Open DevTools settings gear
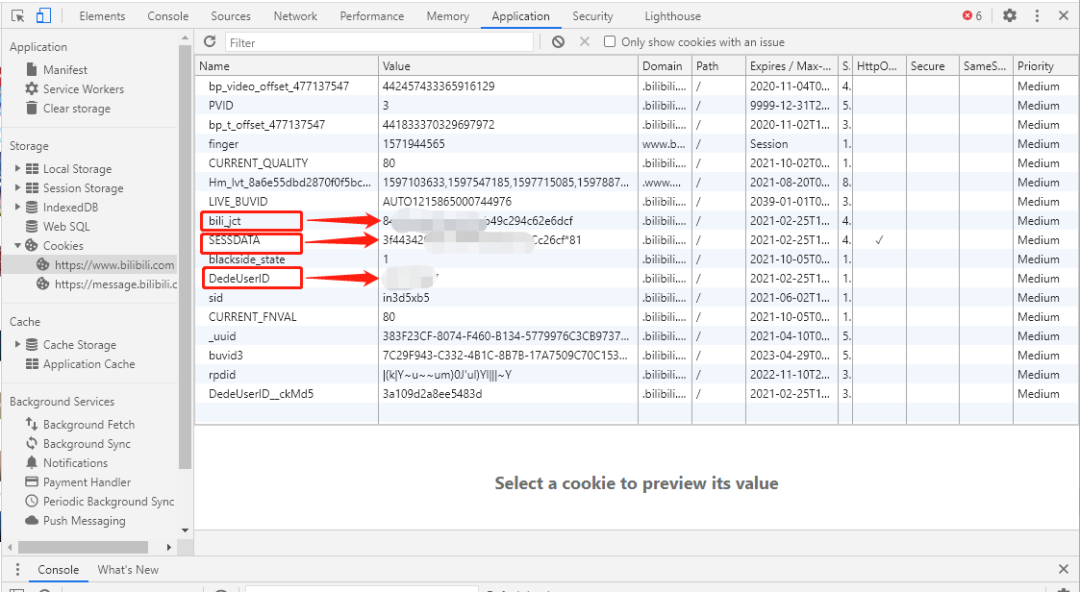 click(1010, 15)
